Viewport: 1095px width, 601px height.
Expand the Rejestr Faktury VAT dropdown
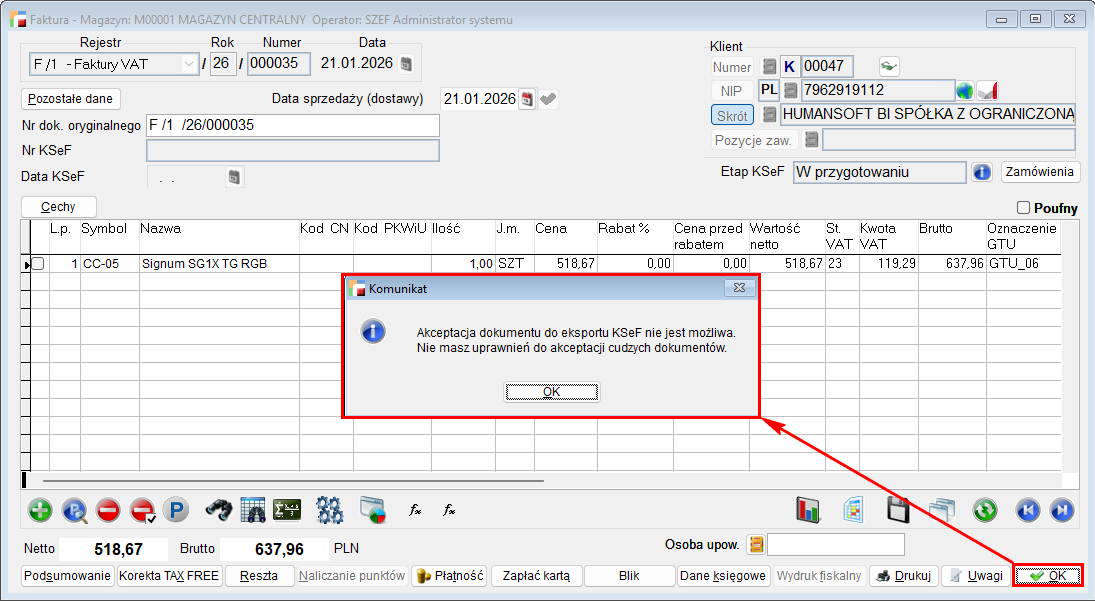(189, 64)
